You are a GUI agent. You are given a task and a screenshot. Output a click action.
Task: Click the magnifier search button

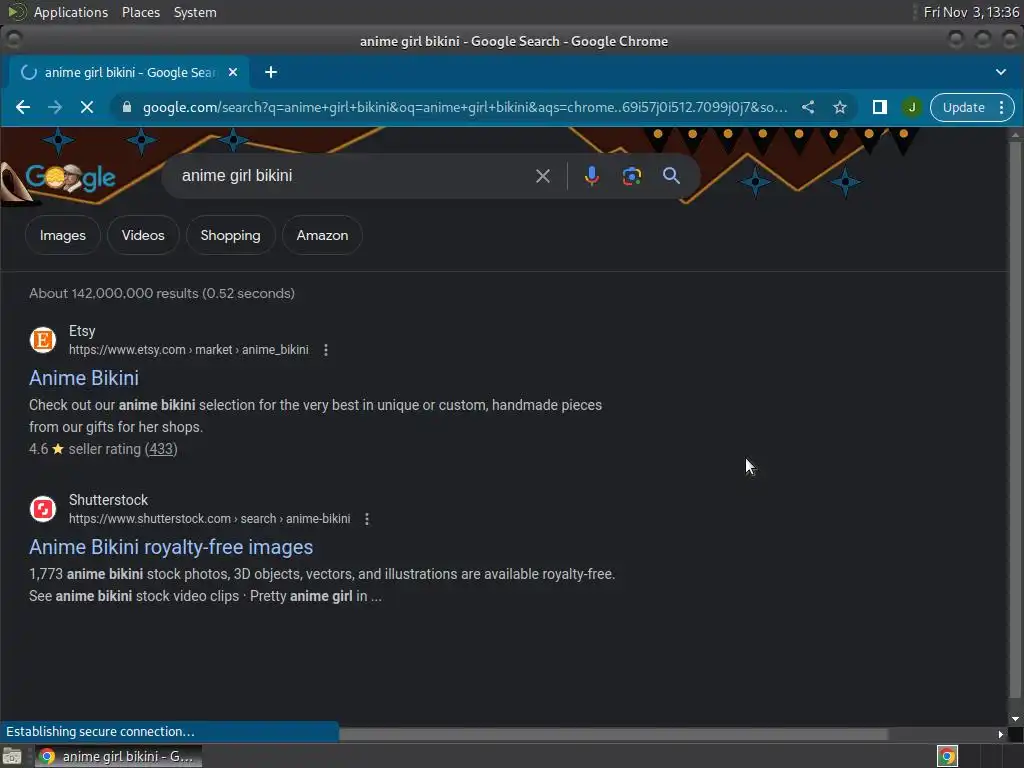pos(671,176)
